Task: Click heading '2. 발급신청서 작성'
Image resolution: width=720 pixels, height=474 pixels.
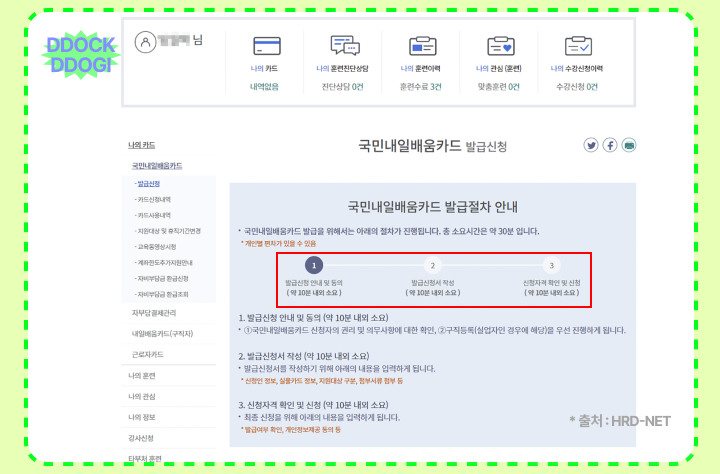Action: point(304,356)
